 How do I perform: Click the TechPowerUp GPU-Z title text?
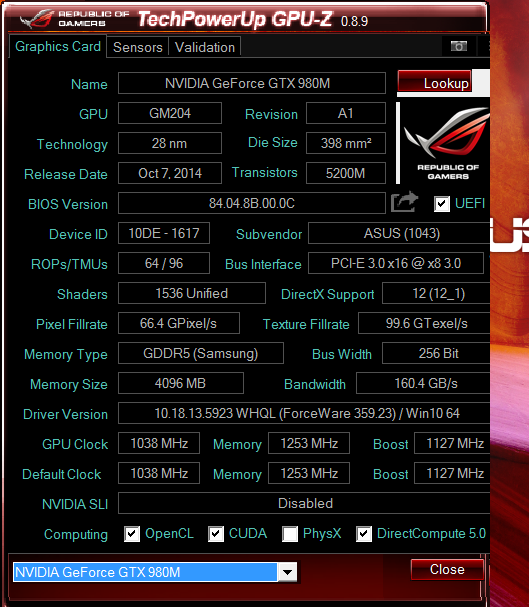[235, 19]
